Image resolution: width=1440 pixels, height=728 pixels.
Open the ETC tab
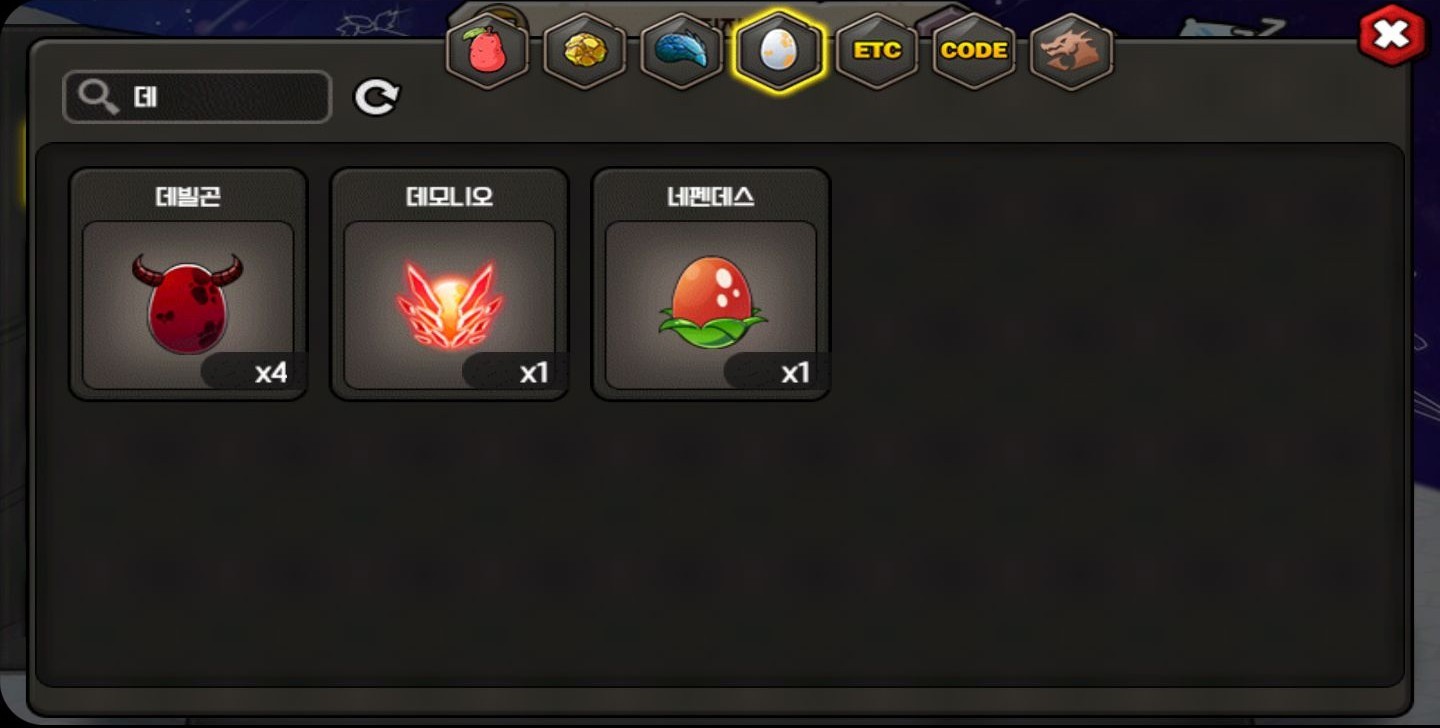[x=876, y=51]
